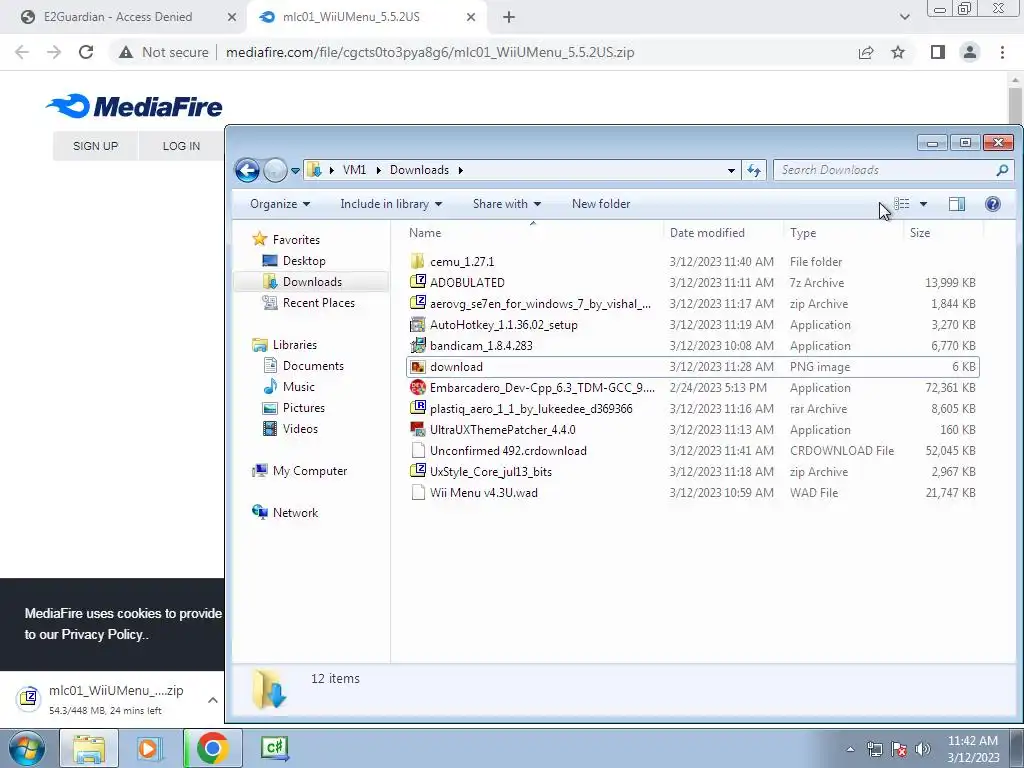Viewport: 1024px width, 768px height.
Task: Close the E2Guardian tab
Action: point(232,18)
